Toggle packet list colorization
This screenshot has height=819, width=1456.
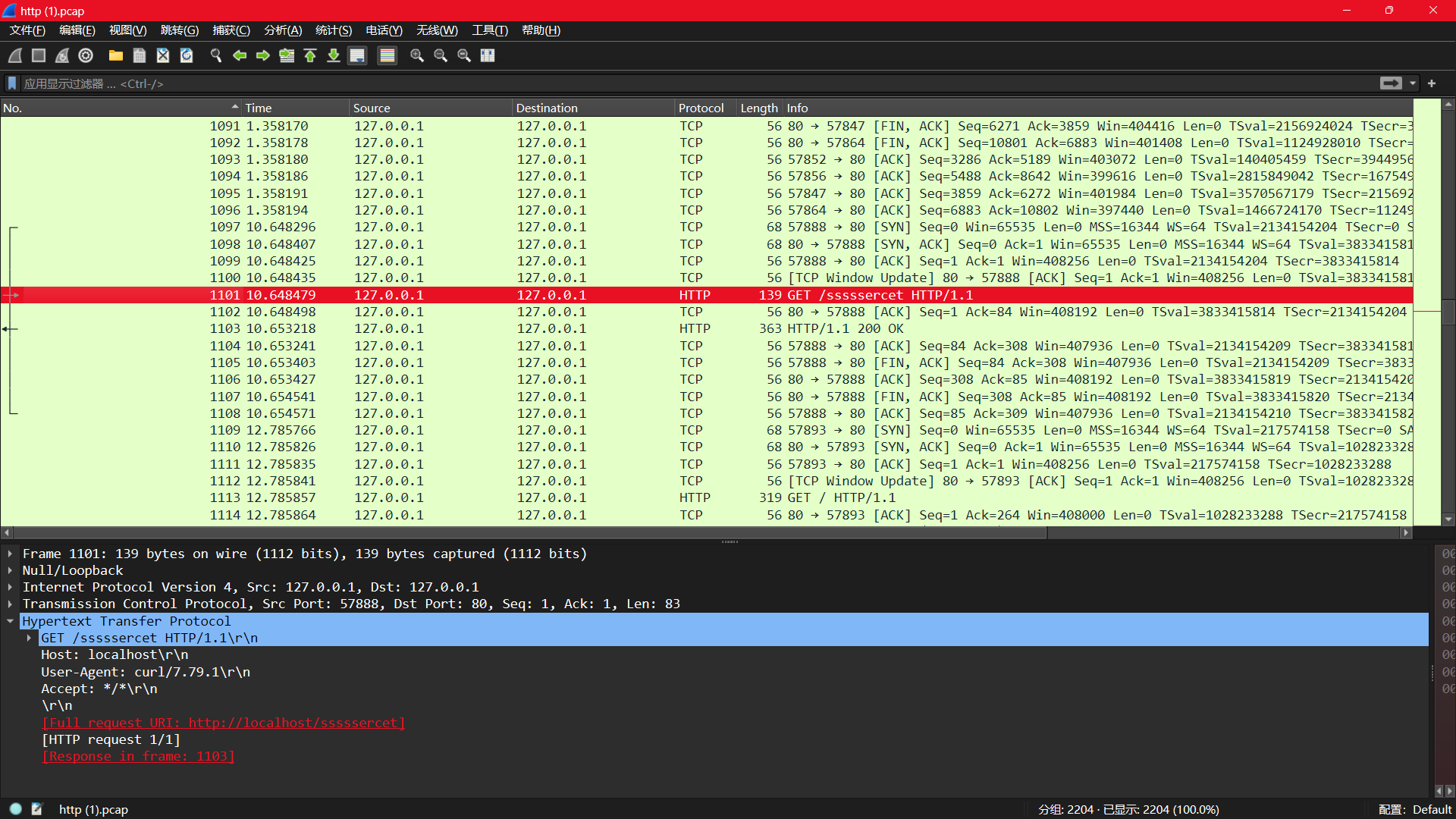388,55
